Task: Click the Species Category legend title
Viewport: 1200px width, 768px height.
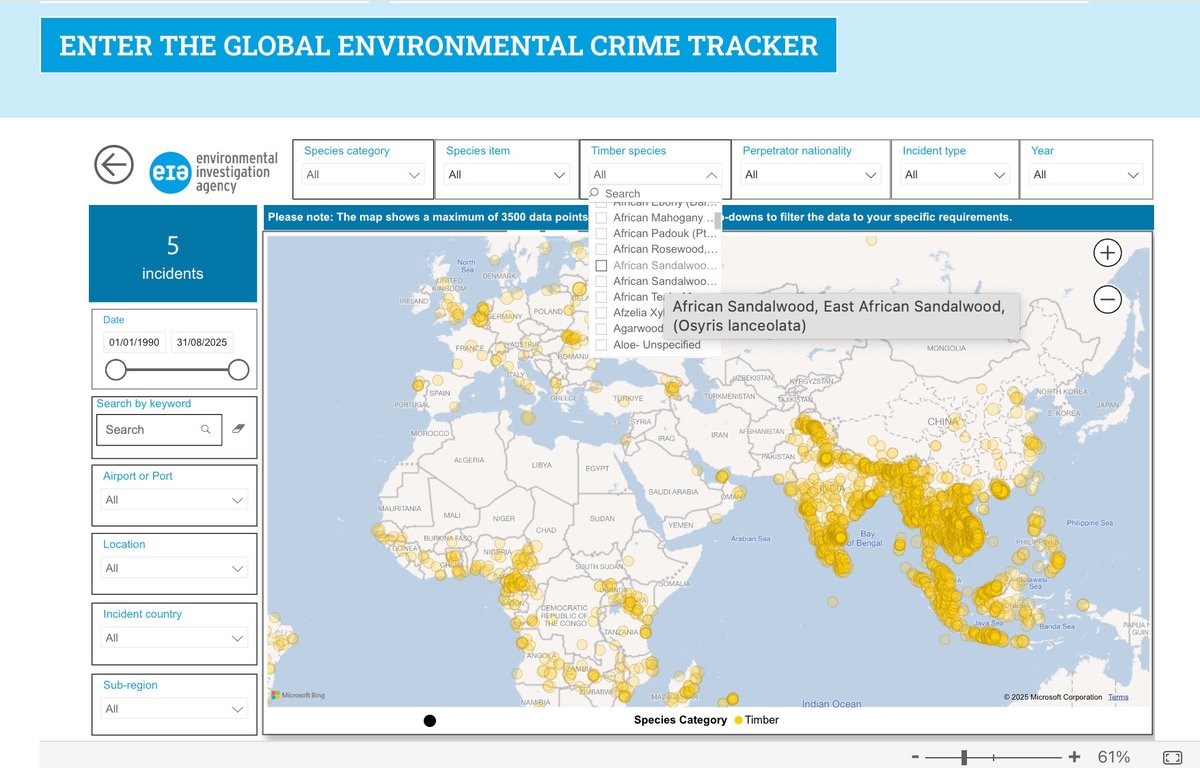Action: (x=680, y=720)
